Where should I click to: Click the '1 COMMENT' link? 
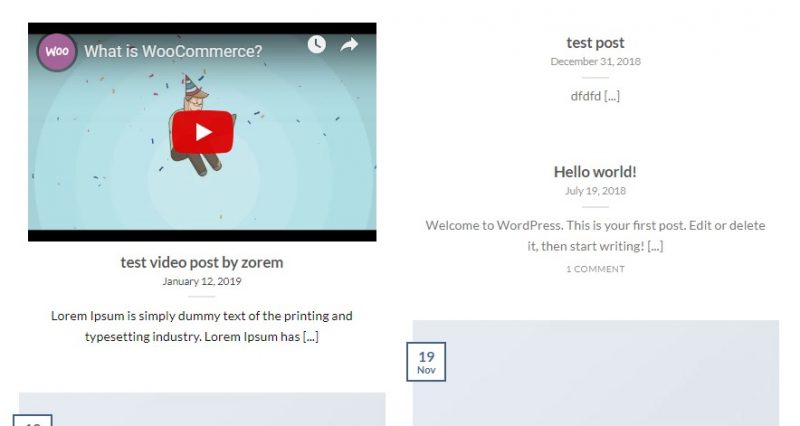tap(595, 269)
